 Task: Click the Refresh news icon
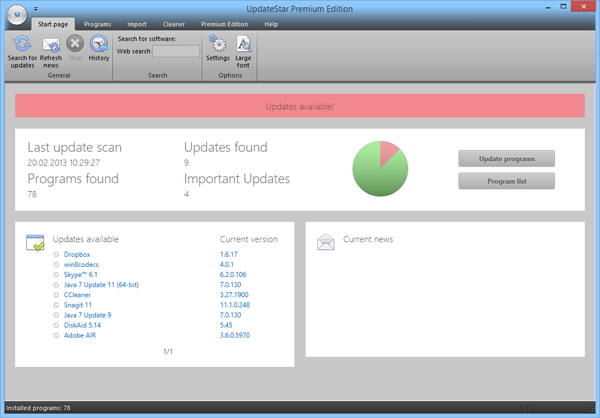pos(51,45)
